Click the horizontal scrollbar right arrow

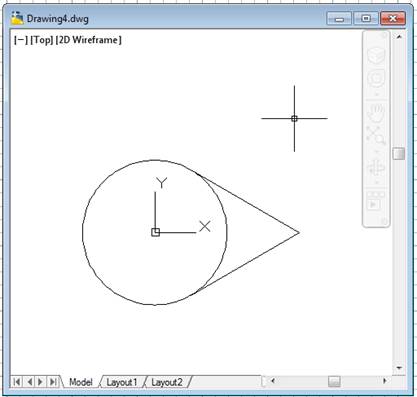385,381
